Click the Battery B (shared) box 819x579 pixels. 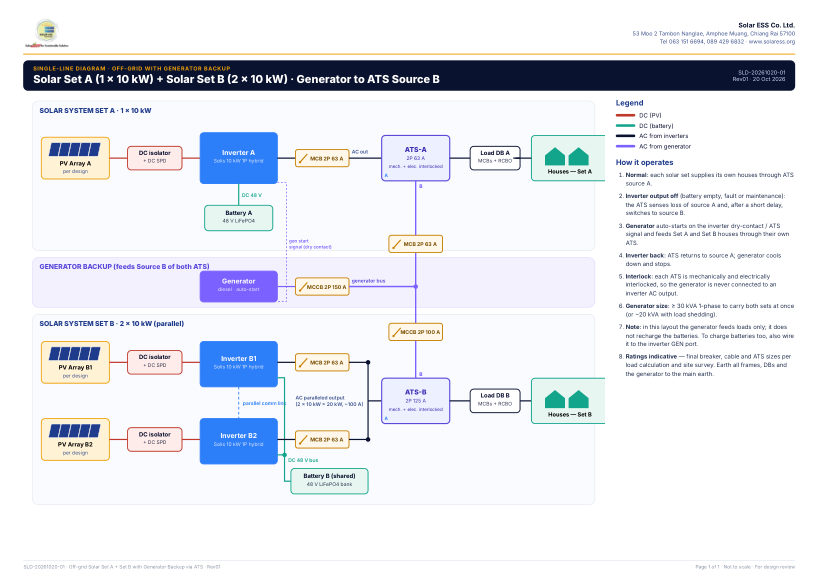coord(330,481)
